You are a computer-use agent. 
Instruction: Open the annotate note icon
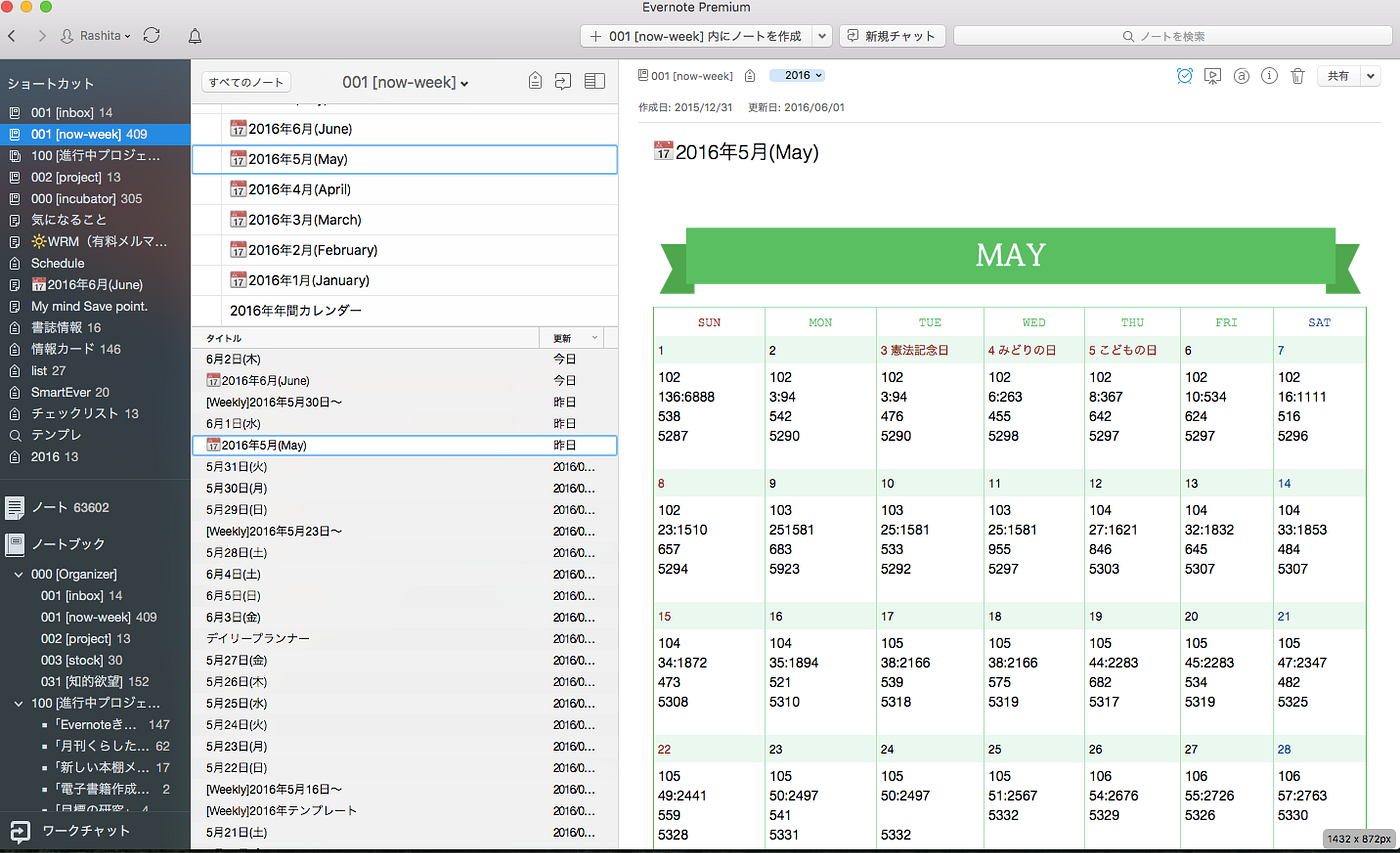pyautogui.click(x=1241, y=75)
